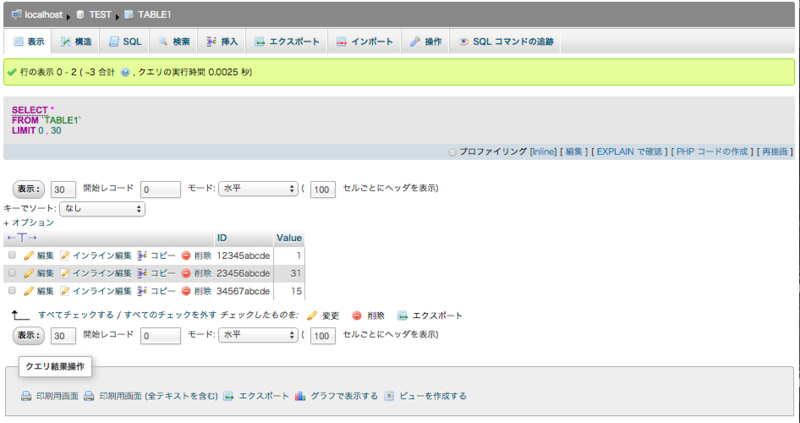Click すべてチェックする link
The image size is (800, 423).
[76, 315]
